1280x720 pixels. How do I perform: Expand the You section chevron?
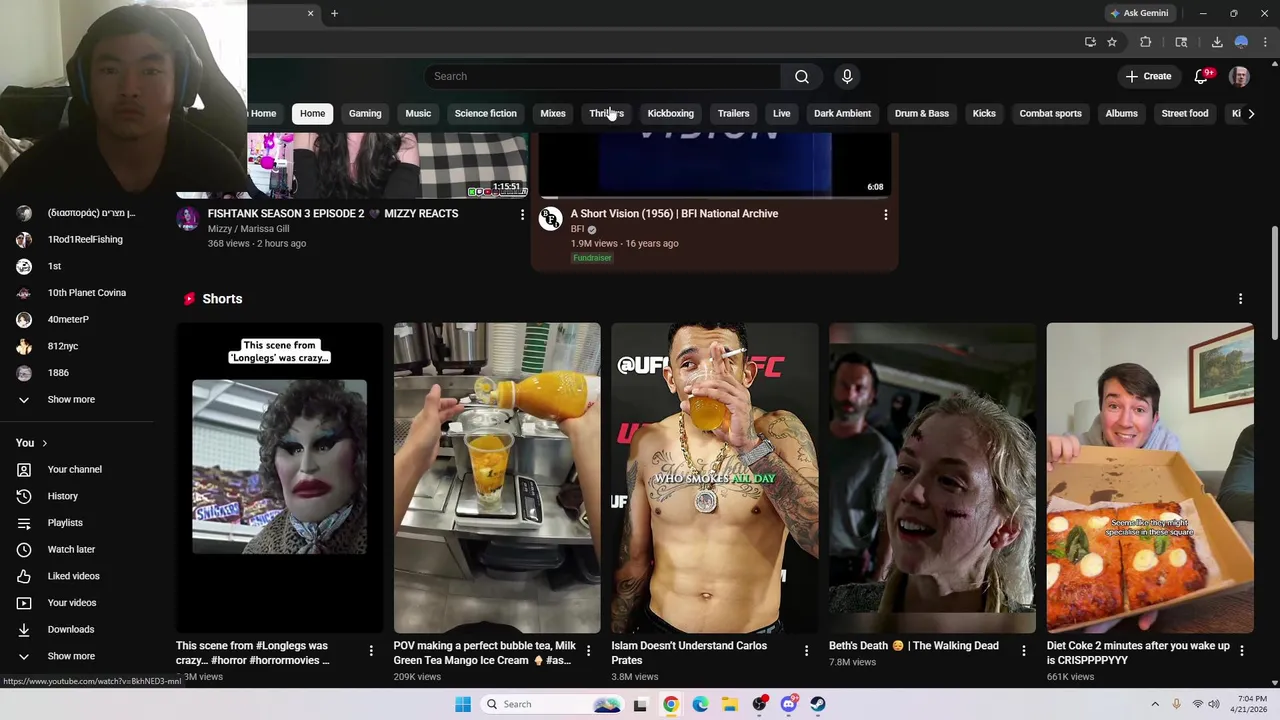pos(44,443)
